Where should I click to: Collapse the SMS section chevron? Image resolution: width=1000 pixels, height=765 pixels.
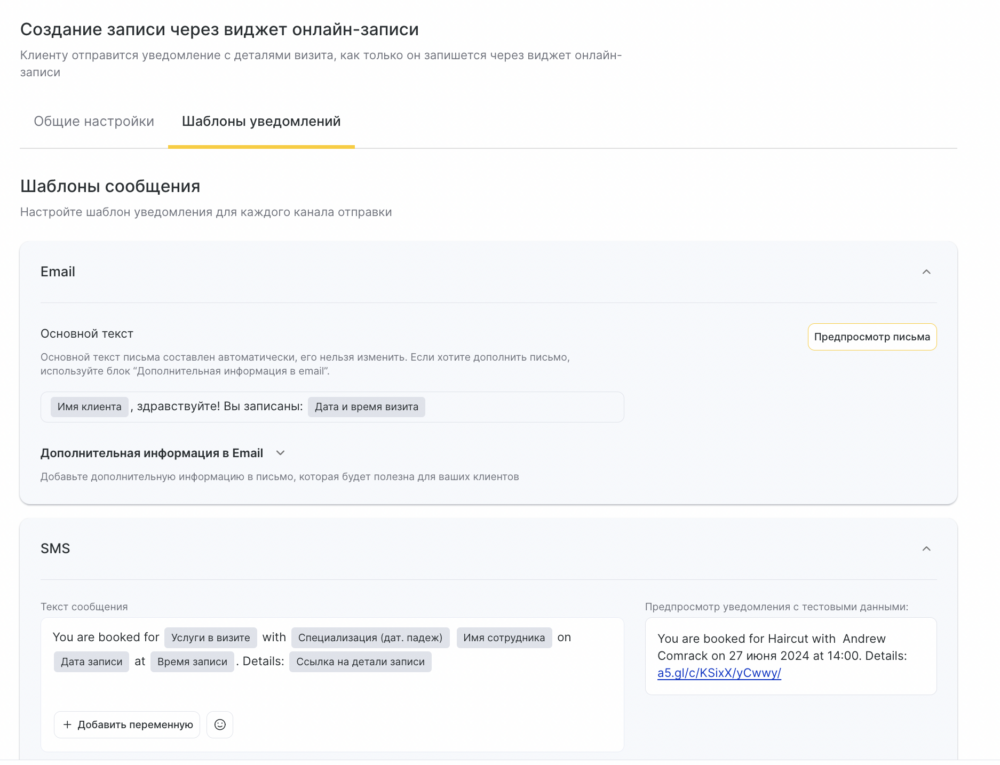click(x=926, y=549)
